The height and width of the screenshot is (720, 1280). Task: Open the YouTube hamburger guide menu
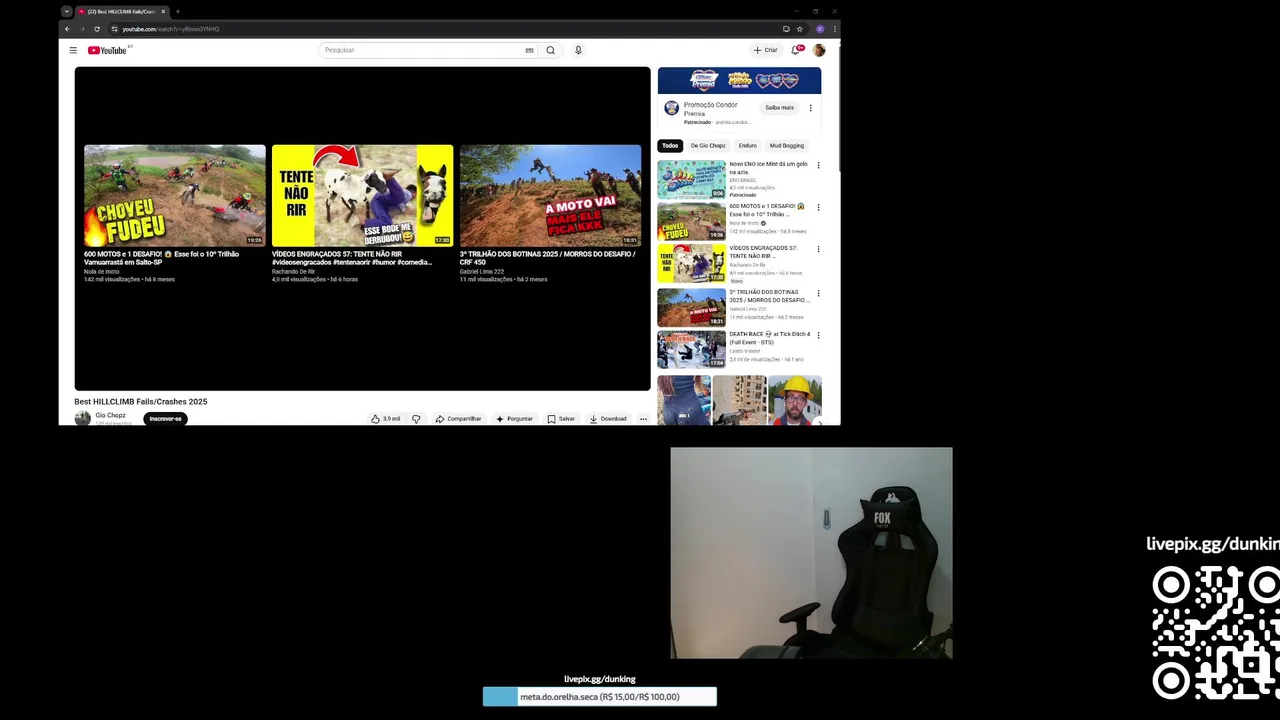tap(73, 50)
